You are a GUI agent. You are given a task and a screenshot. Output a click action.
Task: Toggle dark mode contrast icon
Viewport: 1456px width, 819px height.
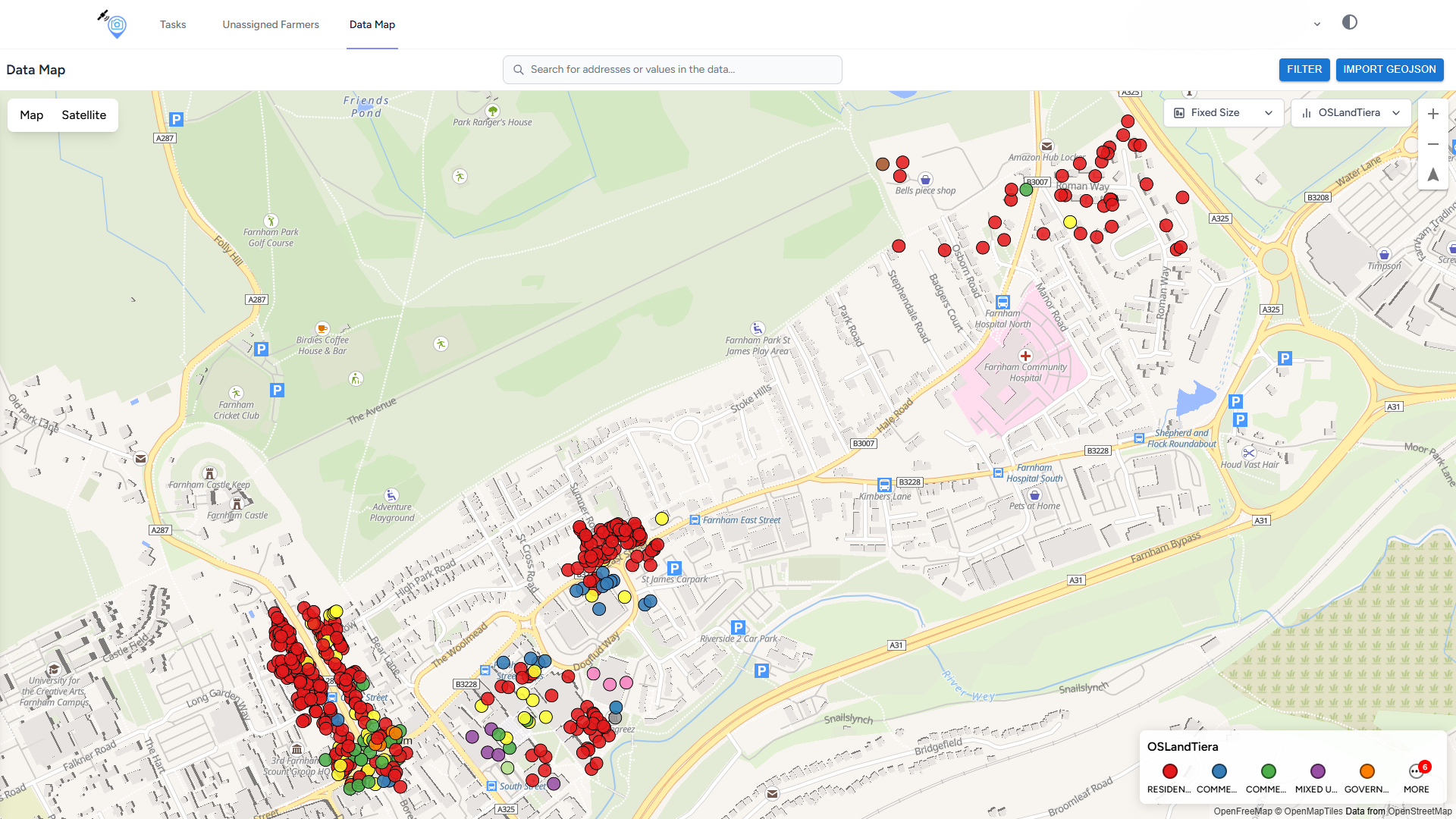pyautogui.click(x=1349, y=23)
